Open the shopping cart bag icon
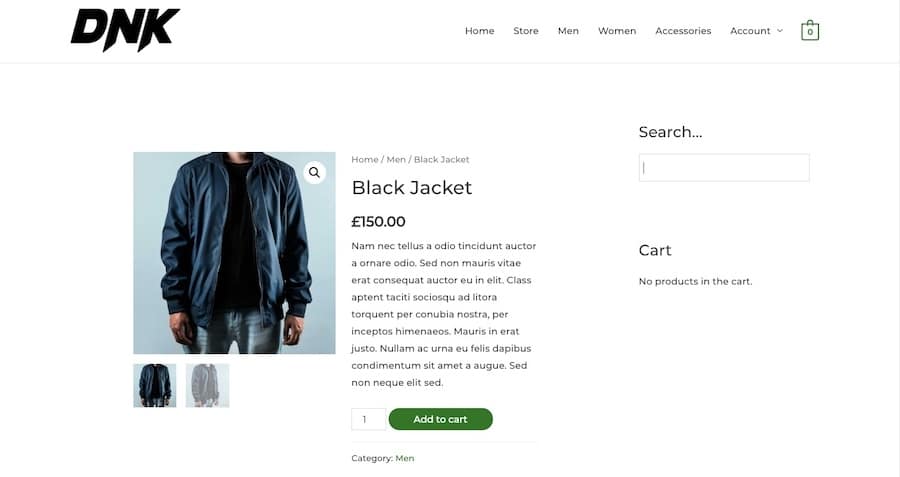The width and height of the screenshot is (900, 477). (x=810, y=31)
